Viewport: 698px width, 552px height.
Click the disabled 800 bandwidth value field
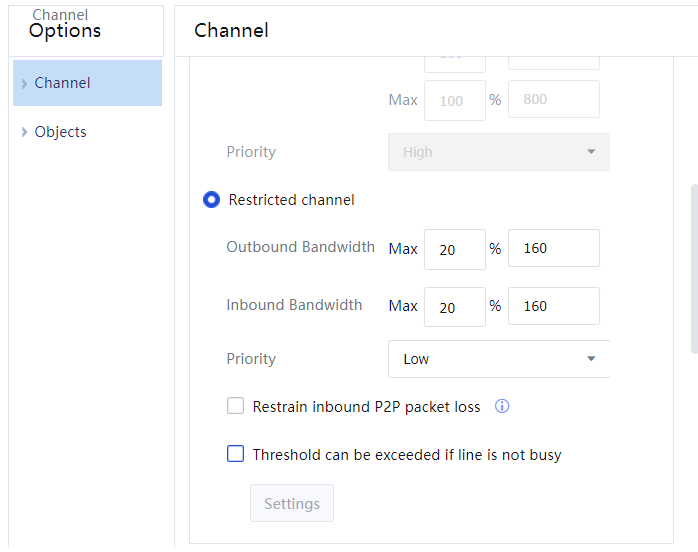pos(553,101)
